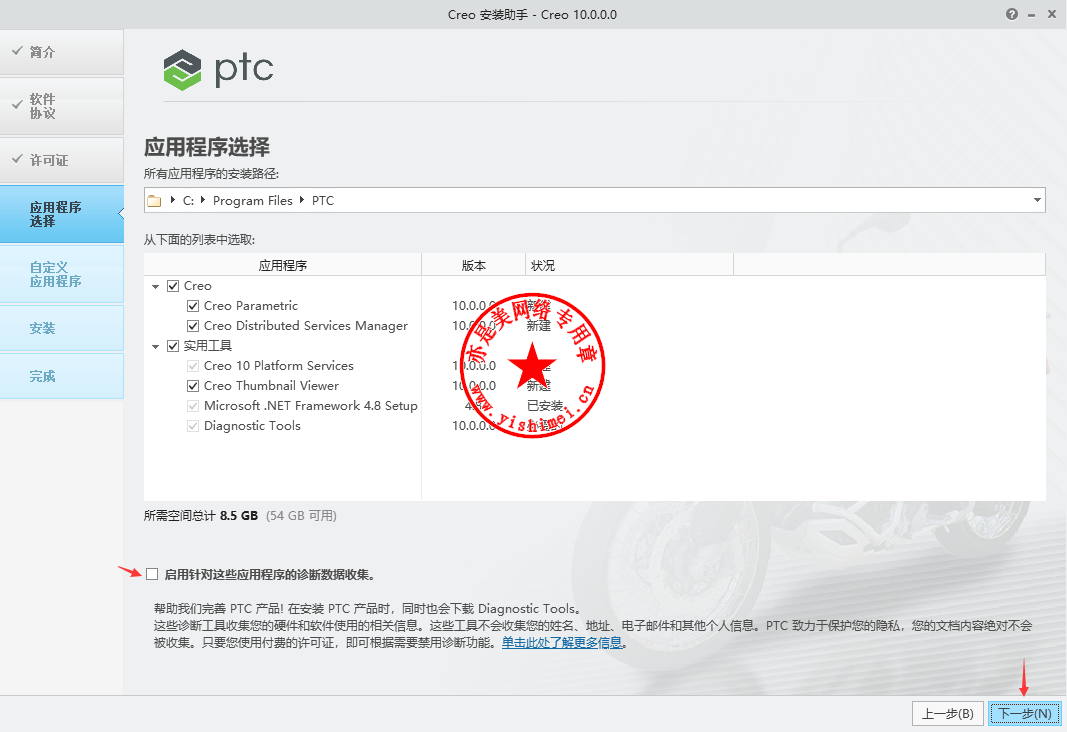1067x732 pixels.
Task: Toggle the top-level Creo checkbox
Action: point(173,286)
